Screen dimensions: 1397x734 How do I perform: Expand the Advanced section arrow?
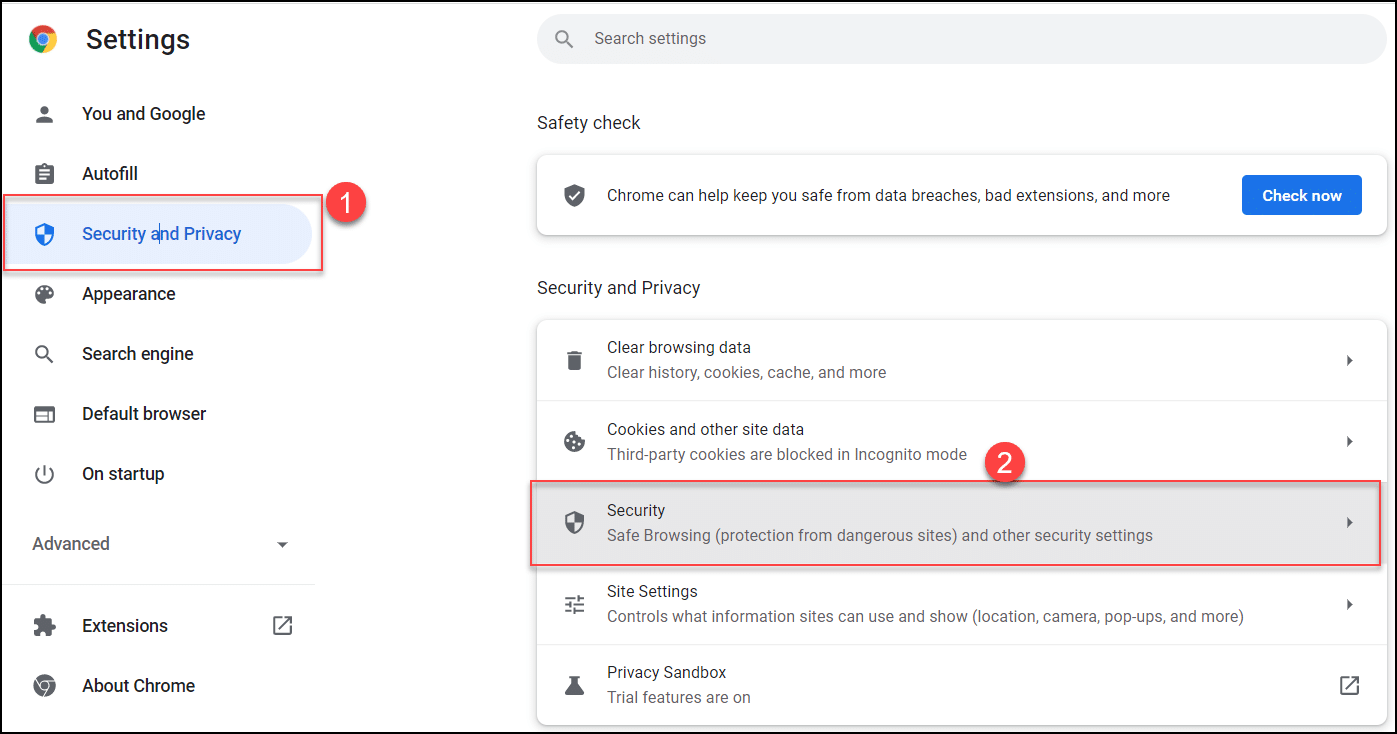(x=282, y=545)
